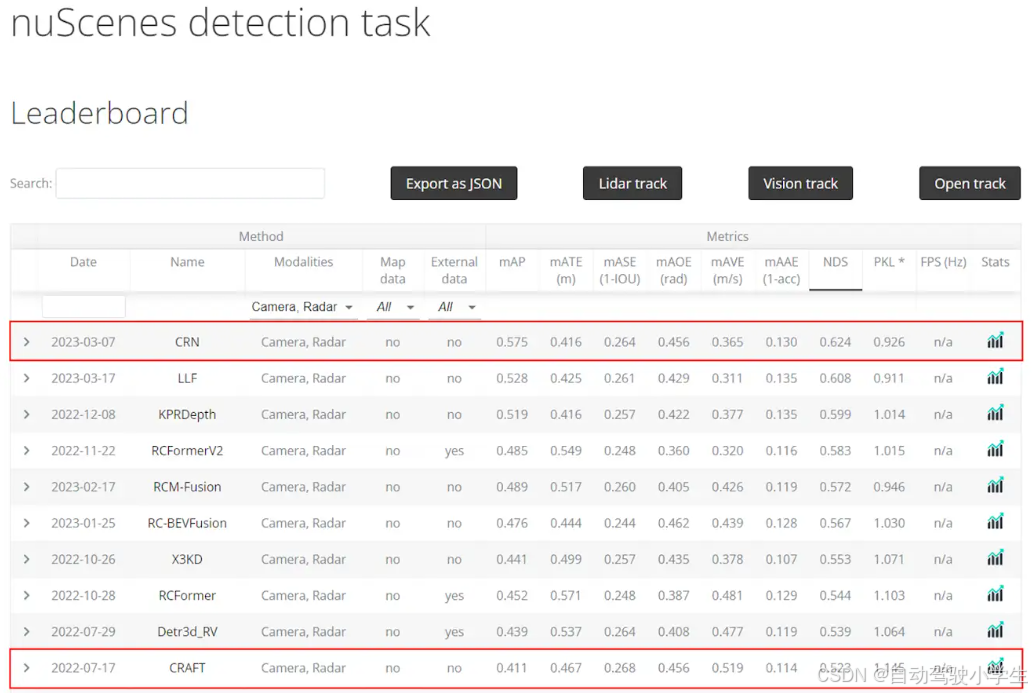1032x693 pixels.
Task: Click the RCM-Fusion method name
Action: point(187,486)
